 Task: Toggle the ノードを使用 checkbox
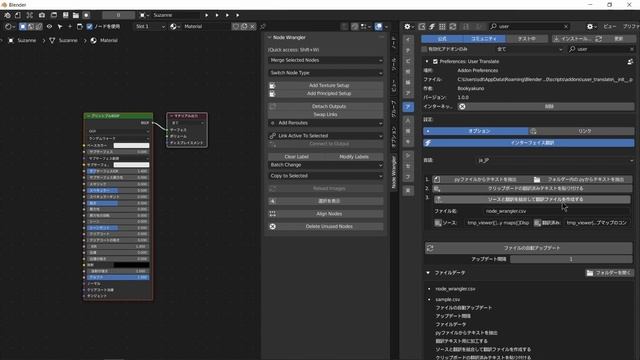89,27
